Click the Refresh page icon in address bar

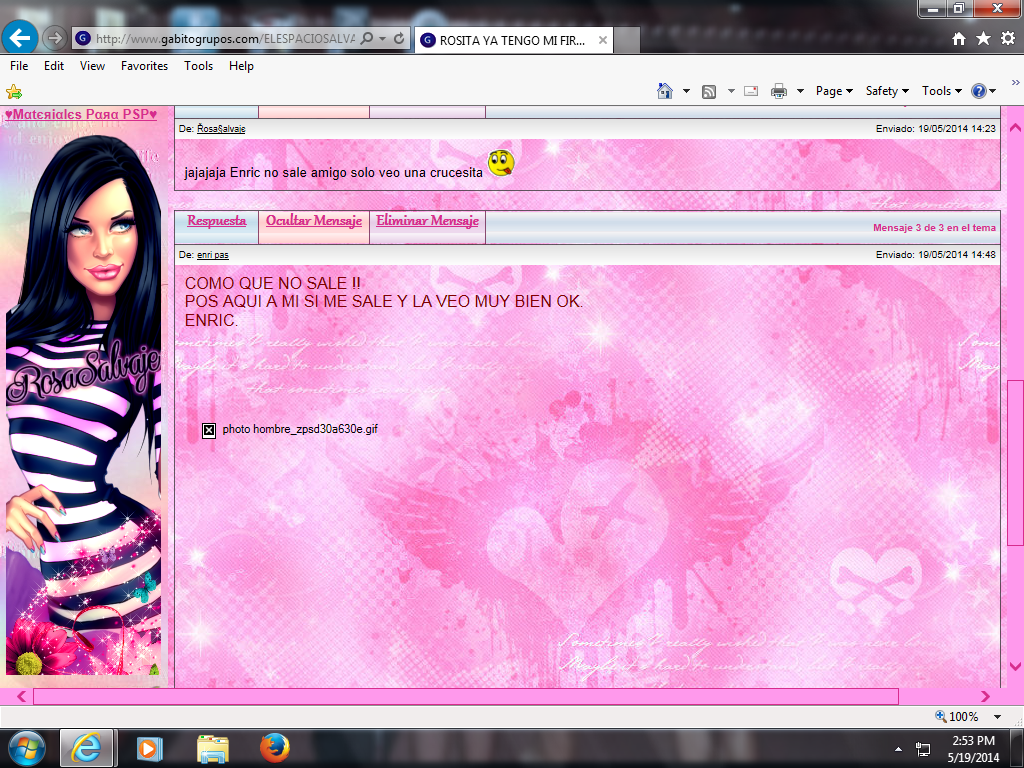coord(399,39)
